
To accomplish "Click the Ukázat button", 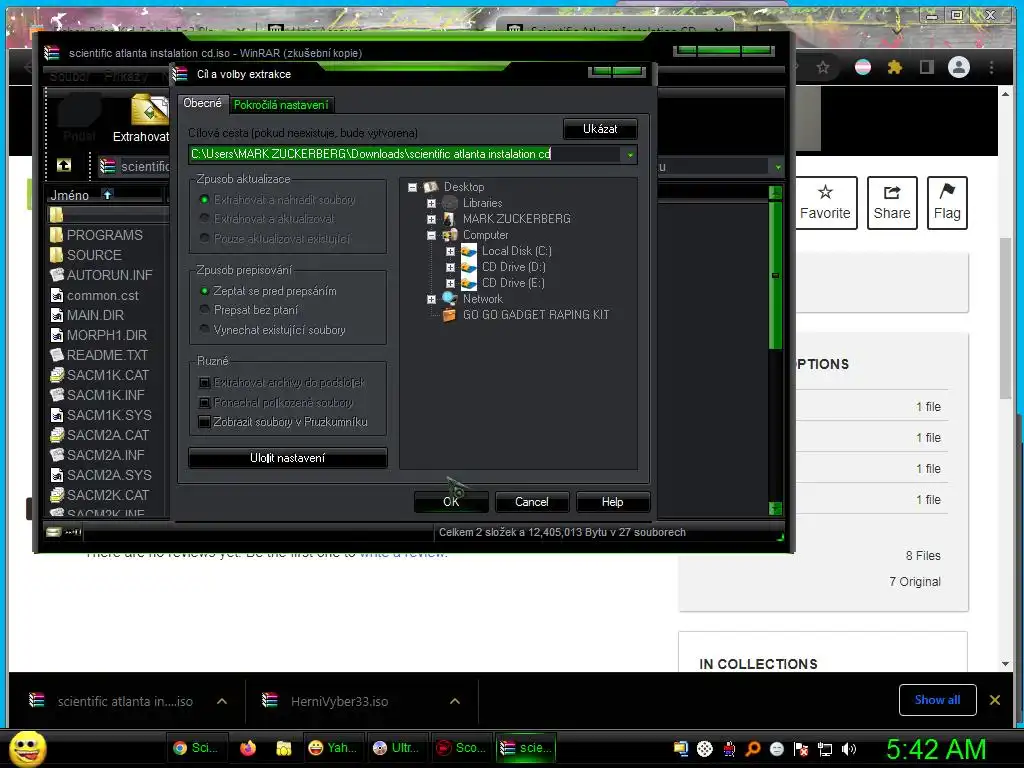I will (x=600, y=129).
